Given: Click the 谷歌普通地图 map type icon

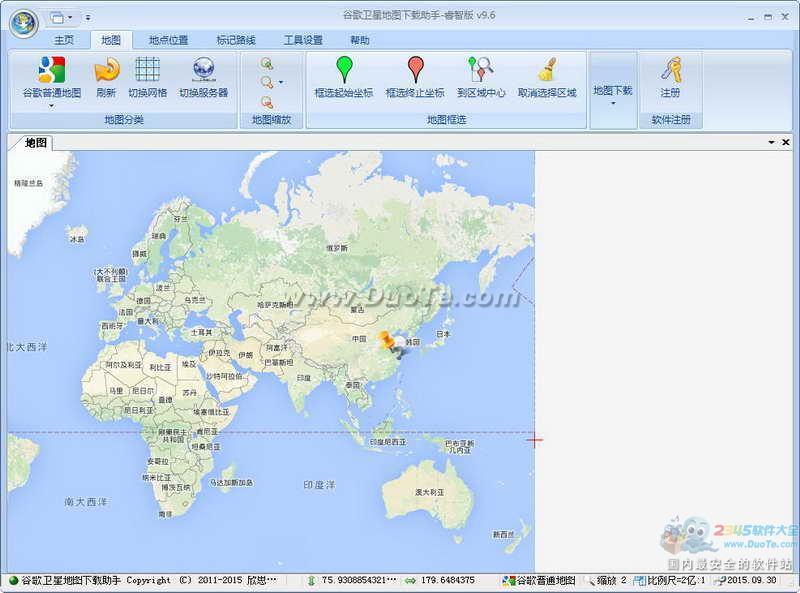Looking at the screenshot, I should [52, 69].
